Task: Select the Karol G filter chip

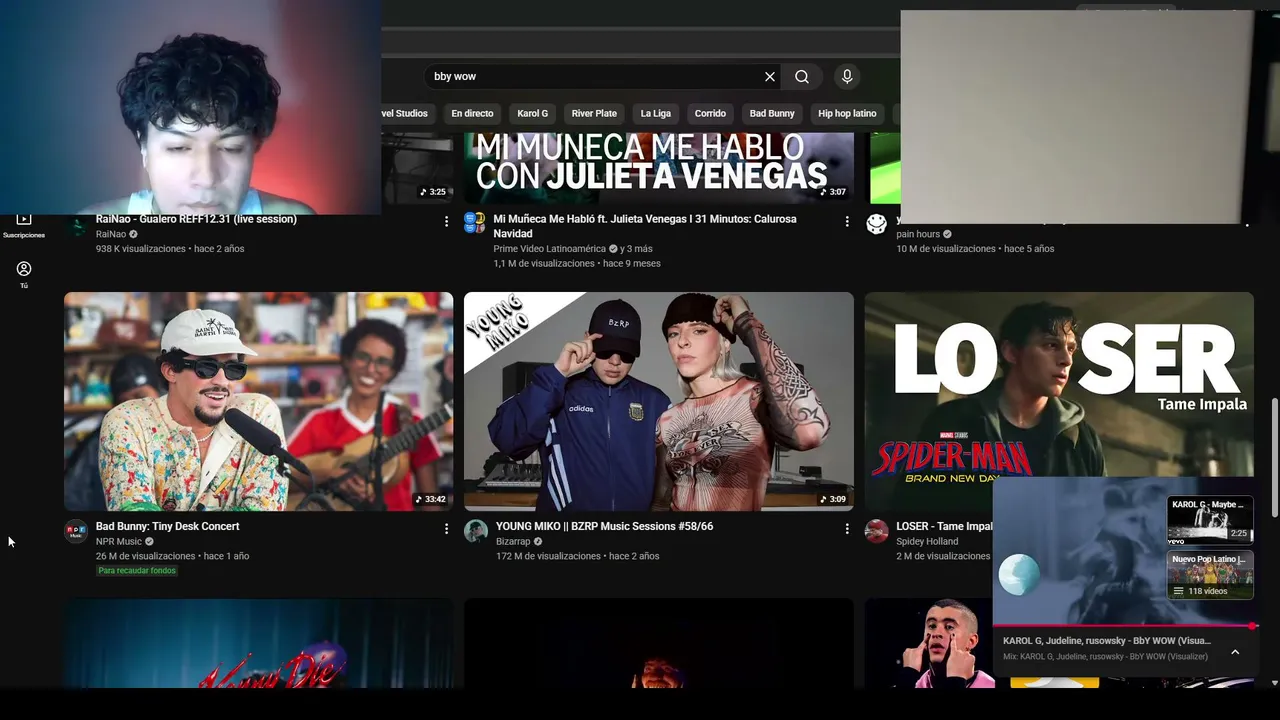Action: (532, 114)
